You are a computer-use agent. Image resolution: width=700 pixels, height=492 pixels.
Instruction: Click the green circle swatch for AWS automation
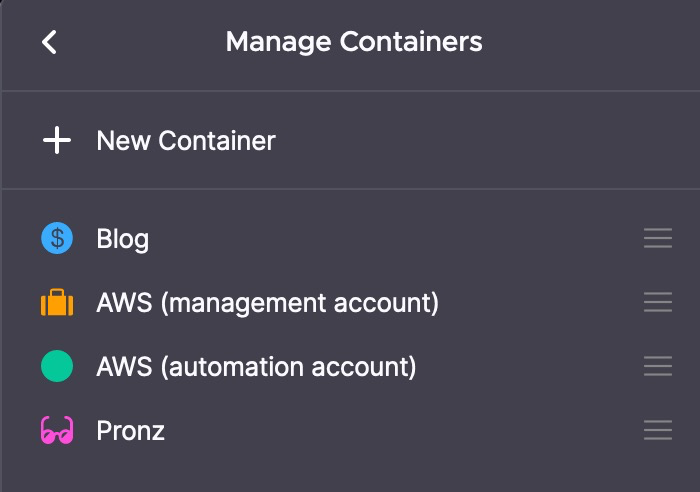(x=57, y=367)
